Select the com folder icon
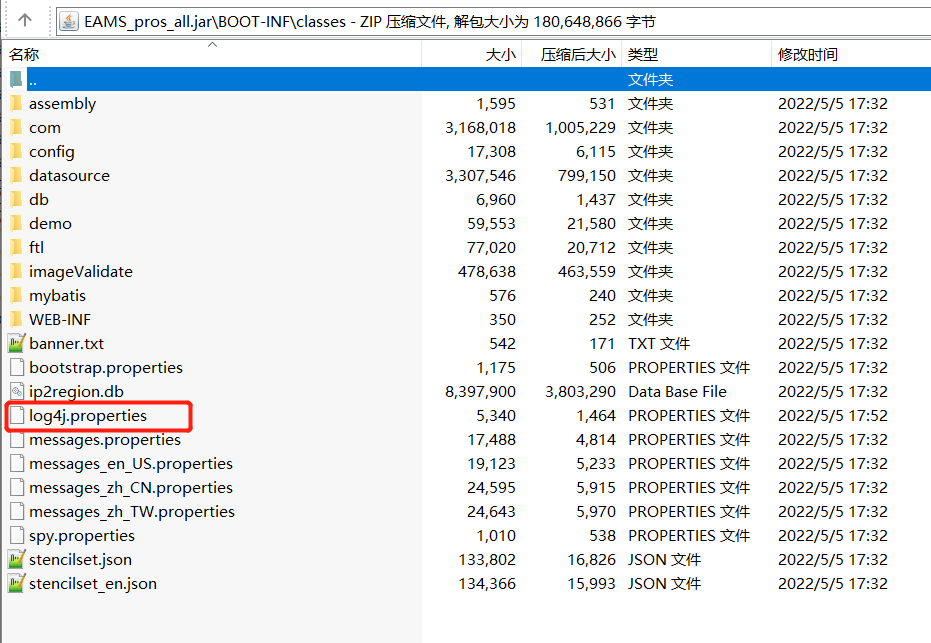This screenshot has height=643, width=931. (16, 128)
